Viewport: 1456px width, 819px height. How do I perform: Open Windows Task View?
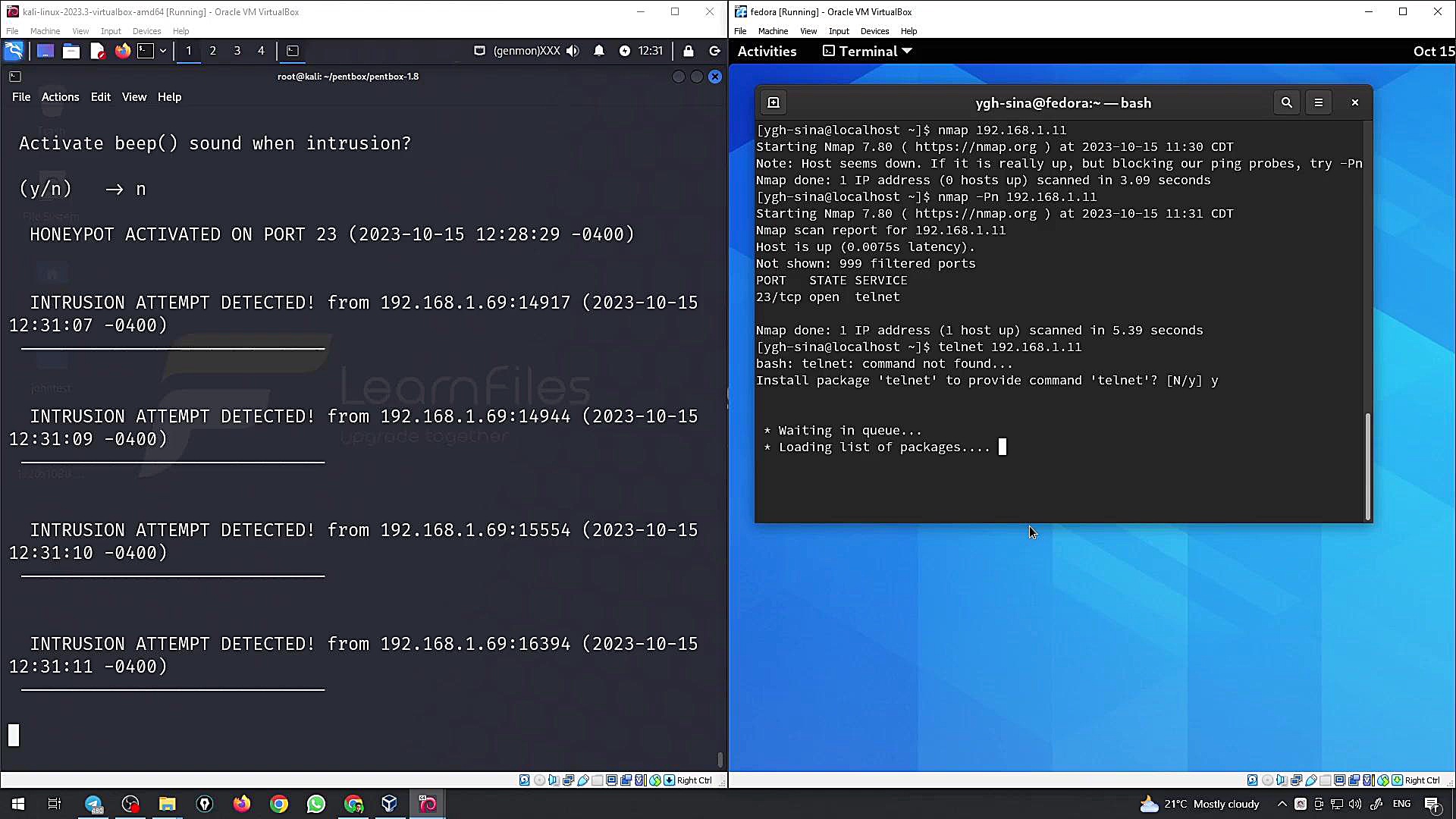coord(55,804)
